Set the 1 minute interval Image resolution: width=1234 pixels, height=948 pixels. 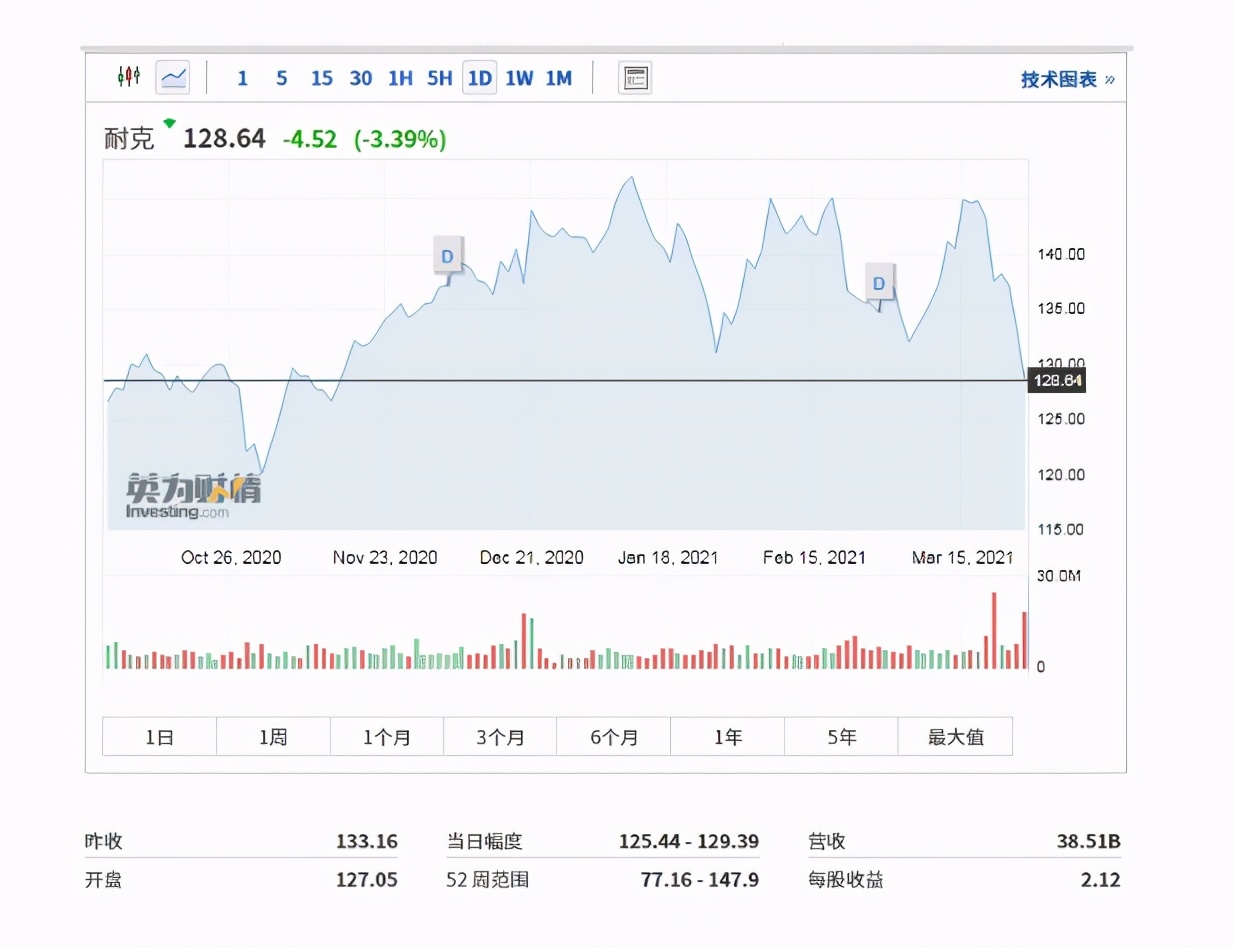click(x=242, y=78)
